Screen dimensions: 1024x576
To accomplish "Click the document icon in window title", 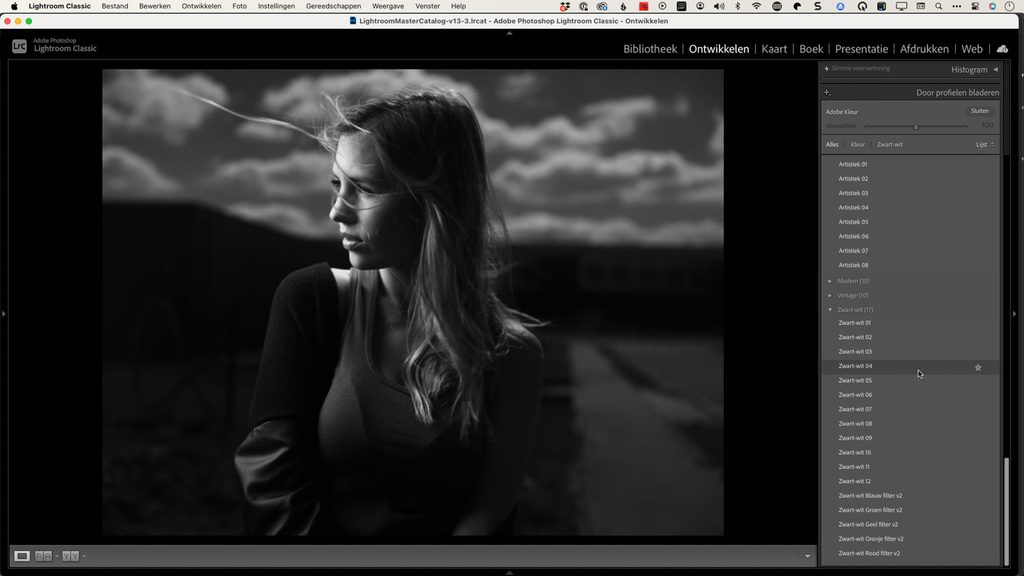I will tap(353, 21).
